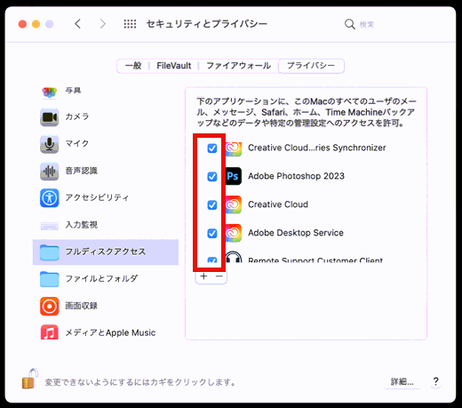Toggle the Adobe Photoshop 2023 checkbox
The height and width of the screenshot is (408, 462).
point(212,176)
